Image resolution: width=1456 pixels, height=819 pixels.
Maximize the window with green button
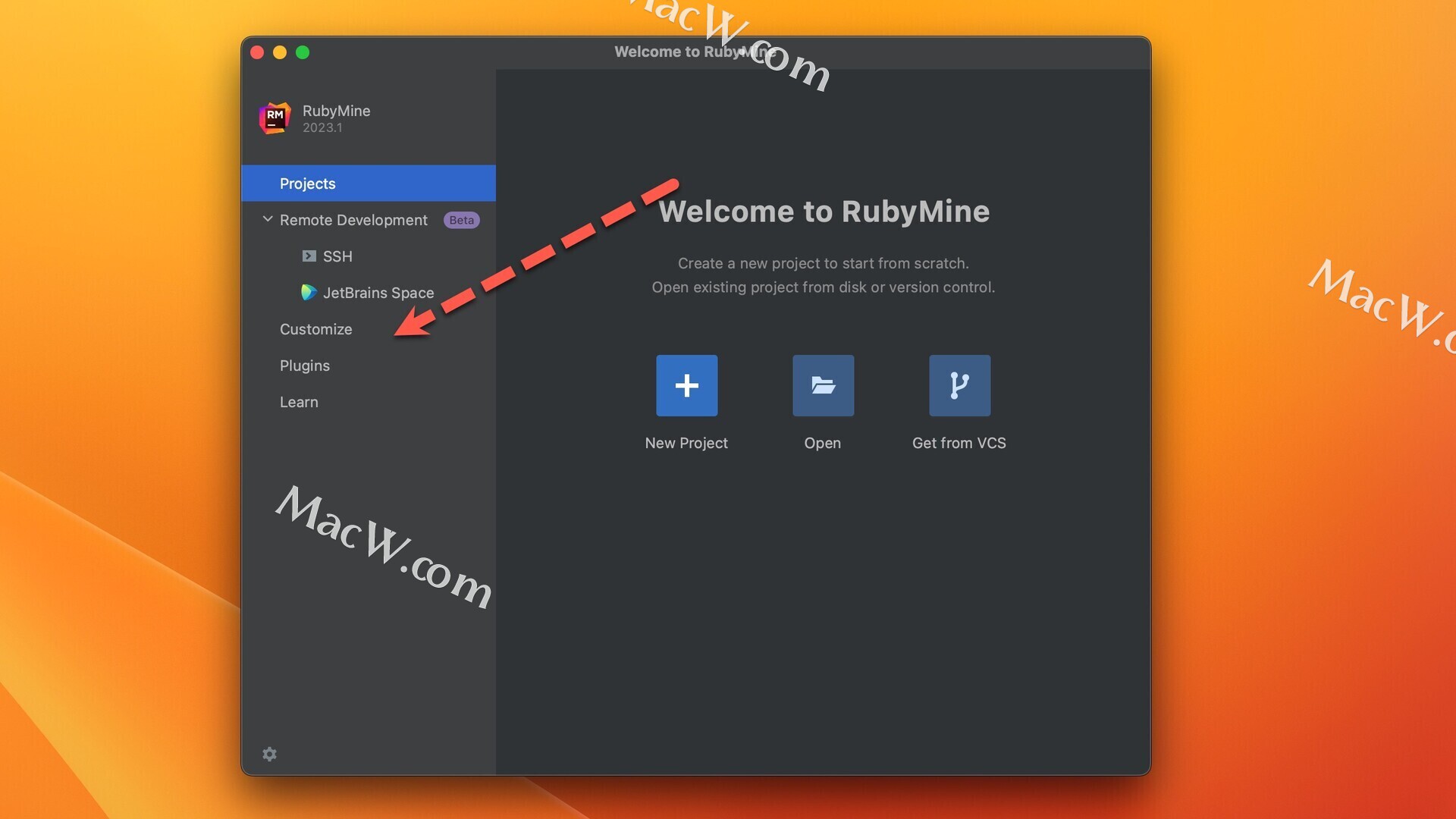[x=303, y=52]
